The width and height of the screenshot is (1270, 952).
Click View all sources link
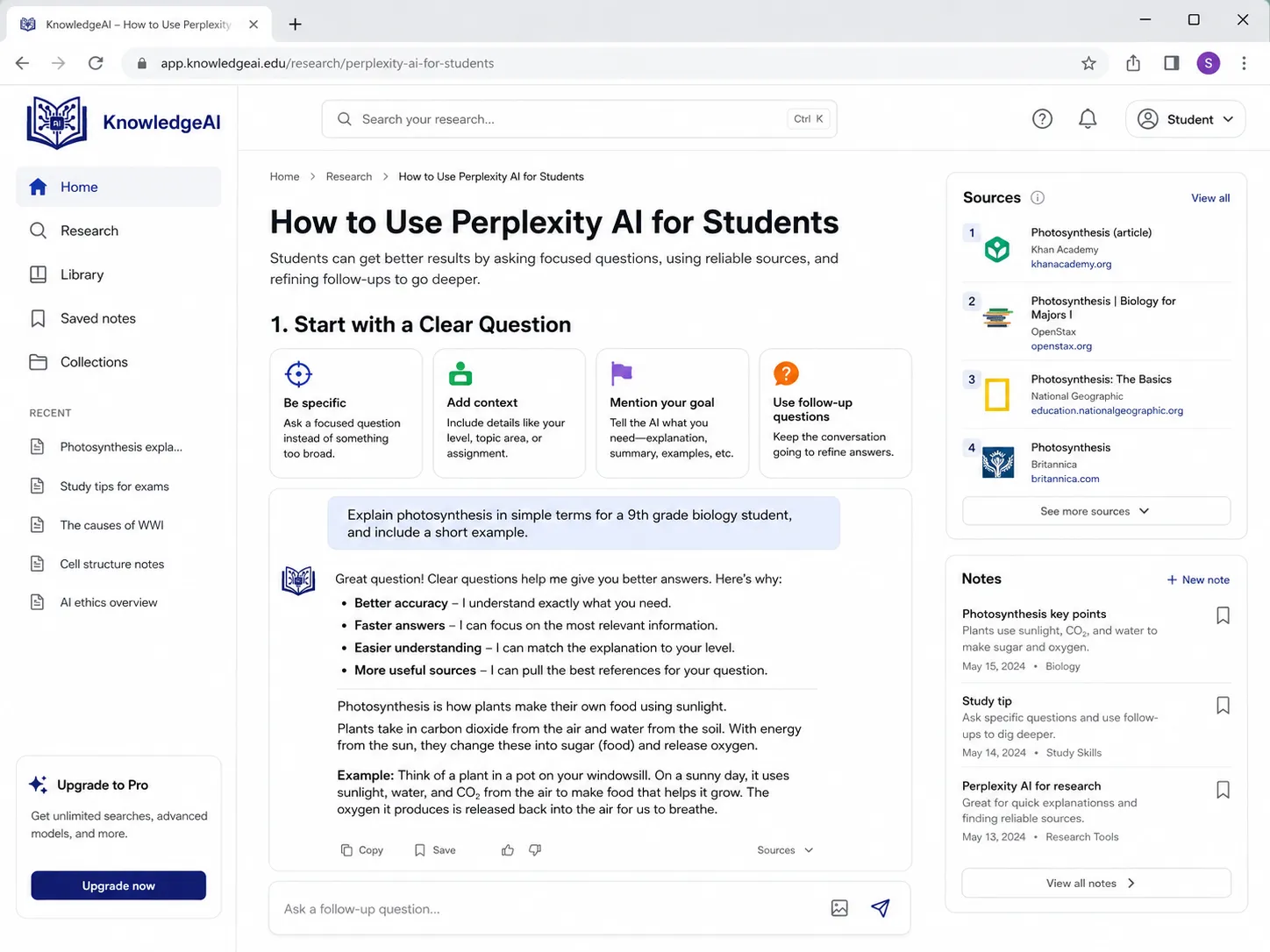1210,198
